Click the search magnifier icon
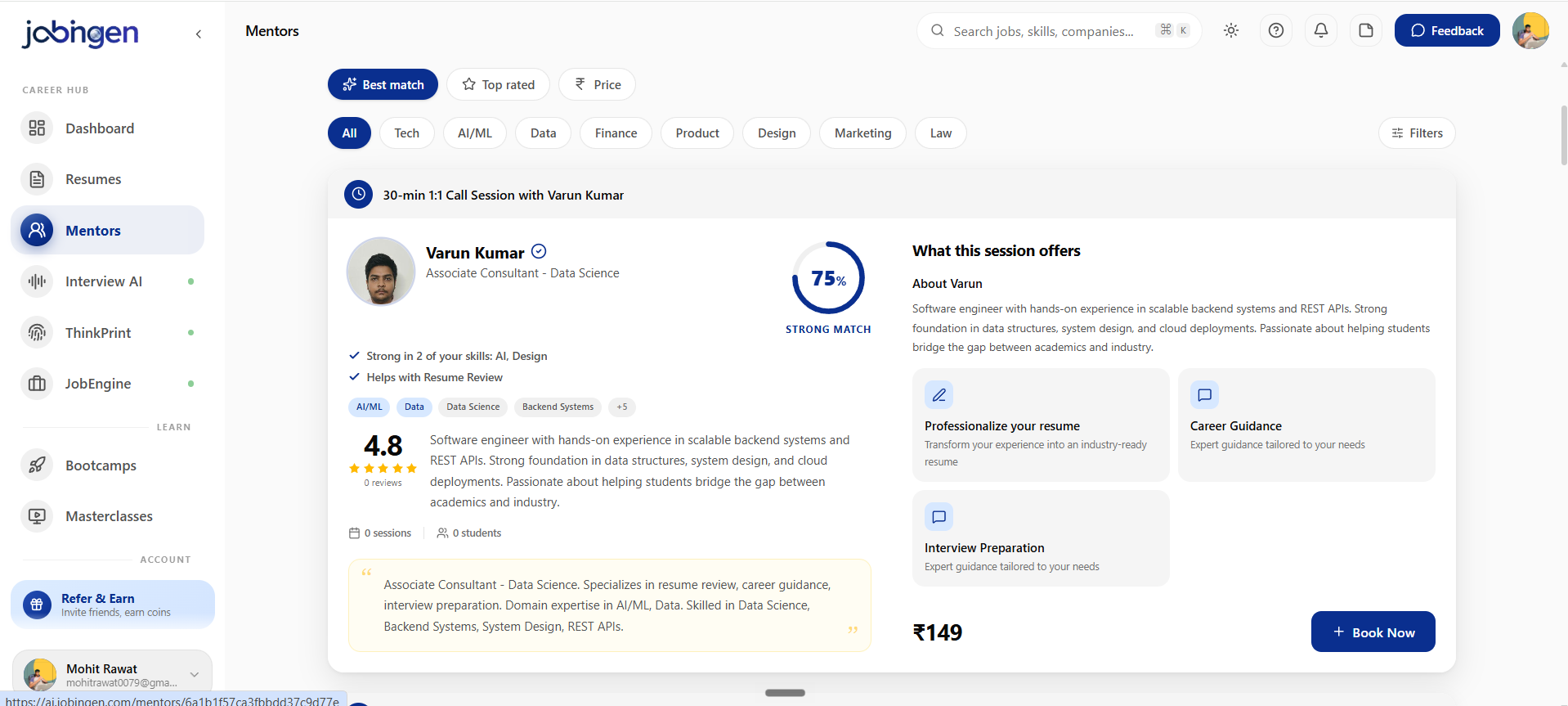1568x706 pixels. 938,30
